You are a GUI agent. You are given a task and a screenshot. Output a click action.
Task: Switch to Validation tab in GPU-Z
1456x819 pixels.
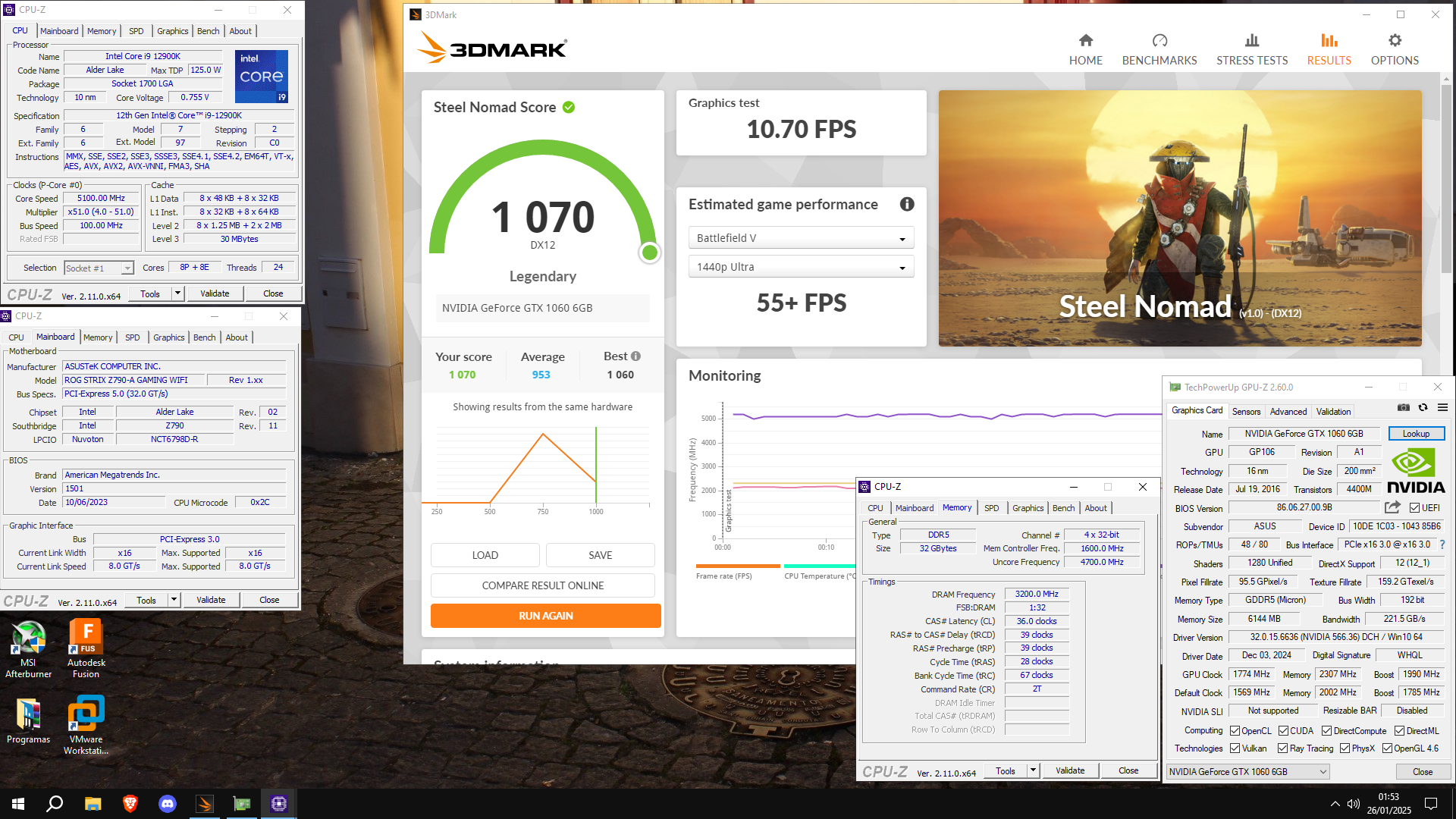[x=1333, y=412]
